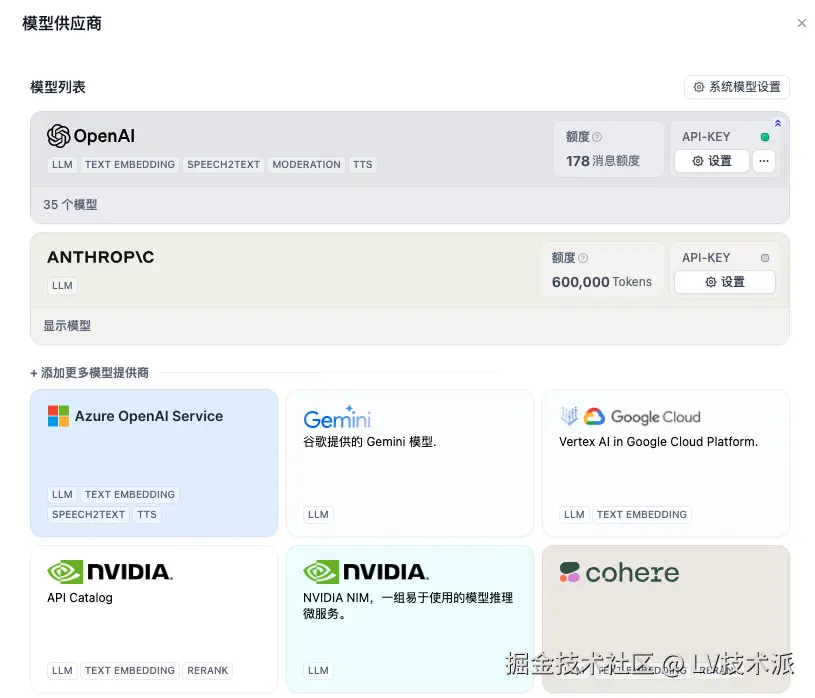
Task: Click NVIDIA API Catalog RERANK tag
Action: pyautogui.click(x=207, y=670)
